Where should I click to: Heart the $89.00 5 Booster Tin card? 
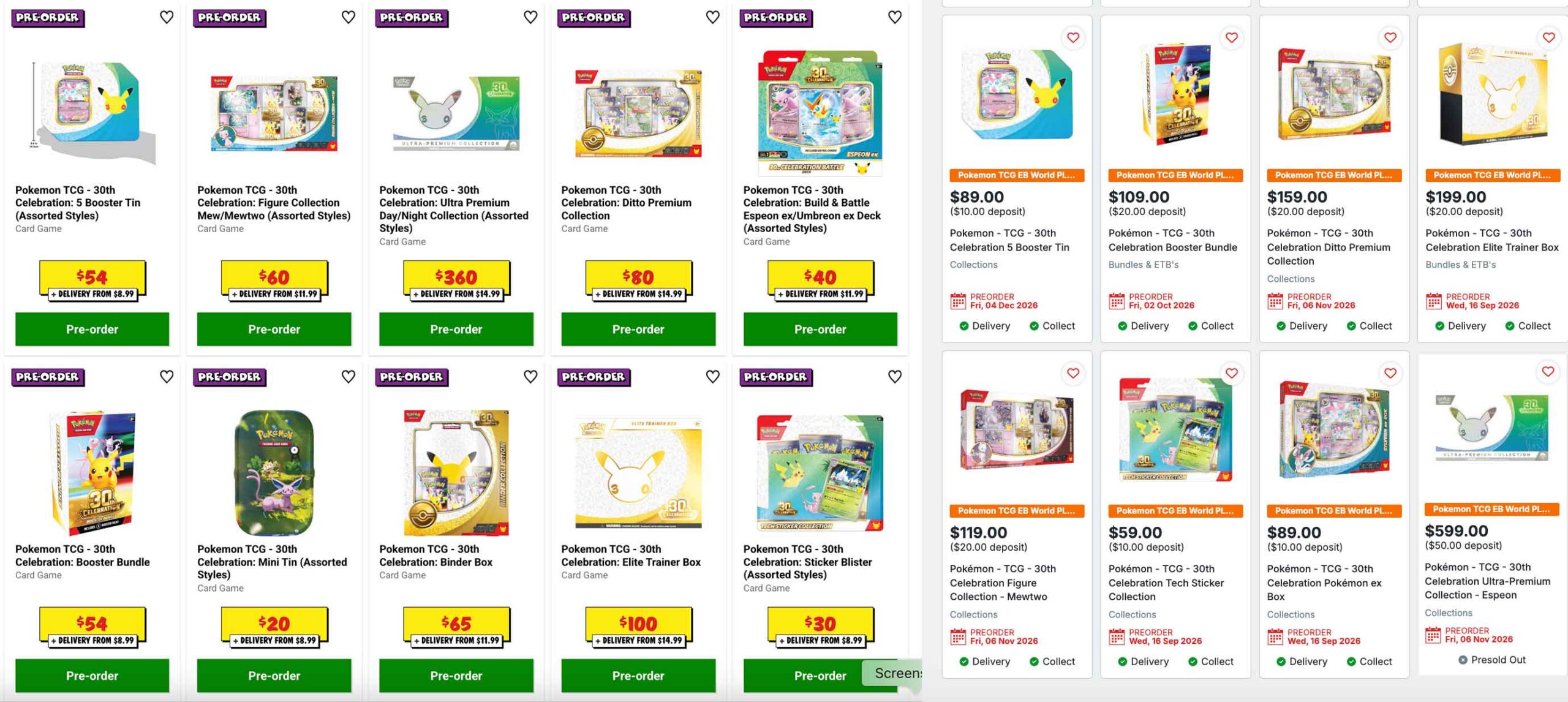point(1073,37)
